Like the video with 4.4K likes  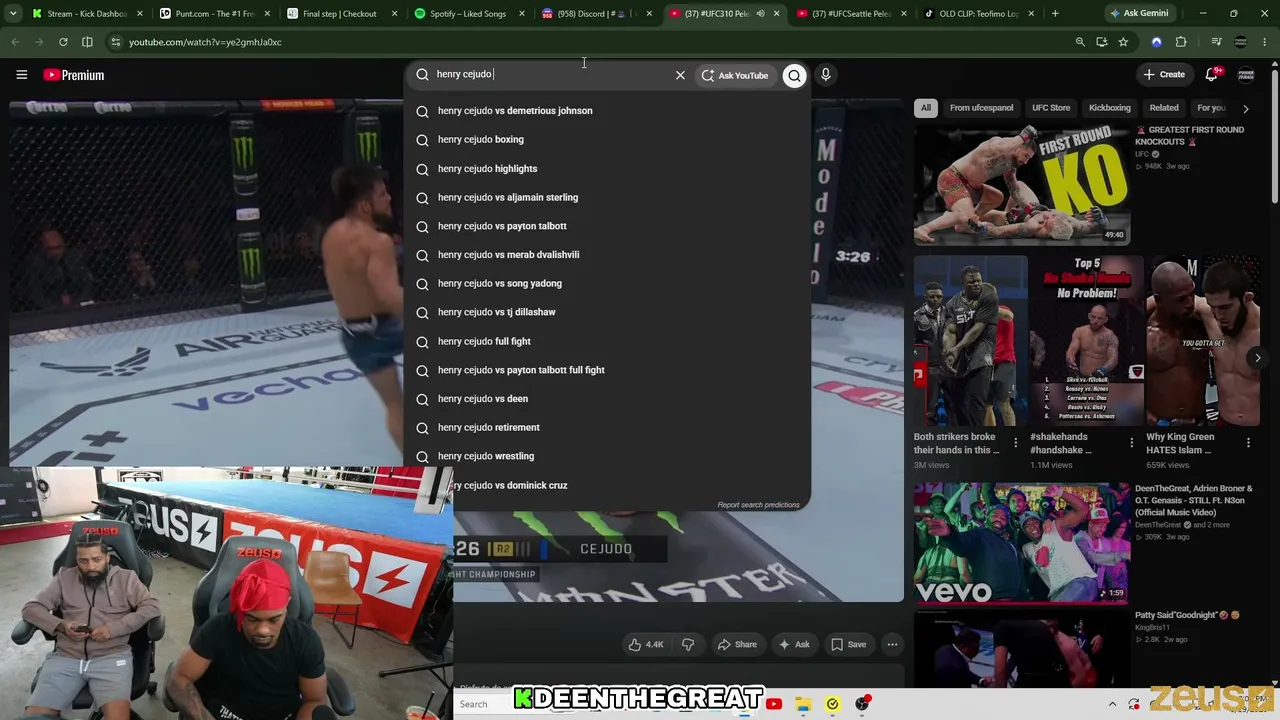[x=645, y=645]
